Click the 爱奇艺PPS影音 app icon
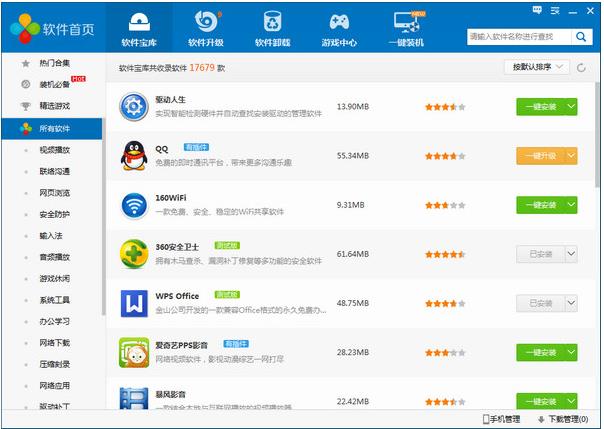Image resolution: width=604 pixels, height=429 pixels. tap(134, 352)
